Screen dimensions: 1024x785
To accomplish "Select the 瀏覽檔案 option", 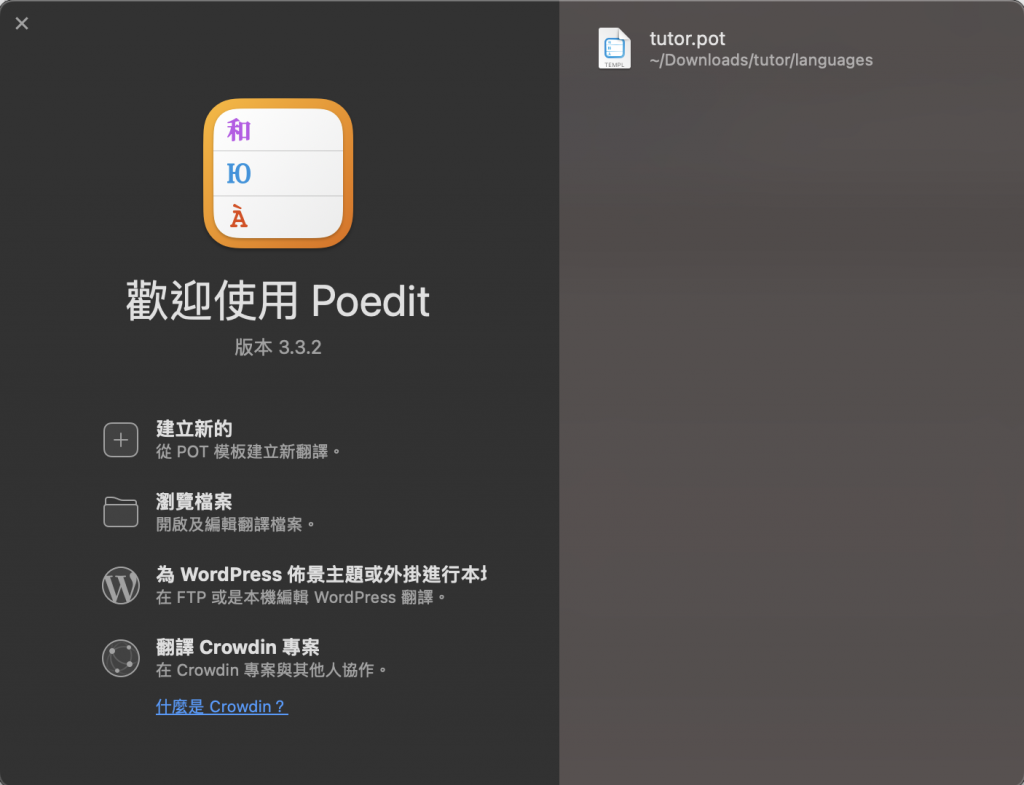I will pos(194,502).
